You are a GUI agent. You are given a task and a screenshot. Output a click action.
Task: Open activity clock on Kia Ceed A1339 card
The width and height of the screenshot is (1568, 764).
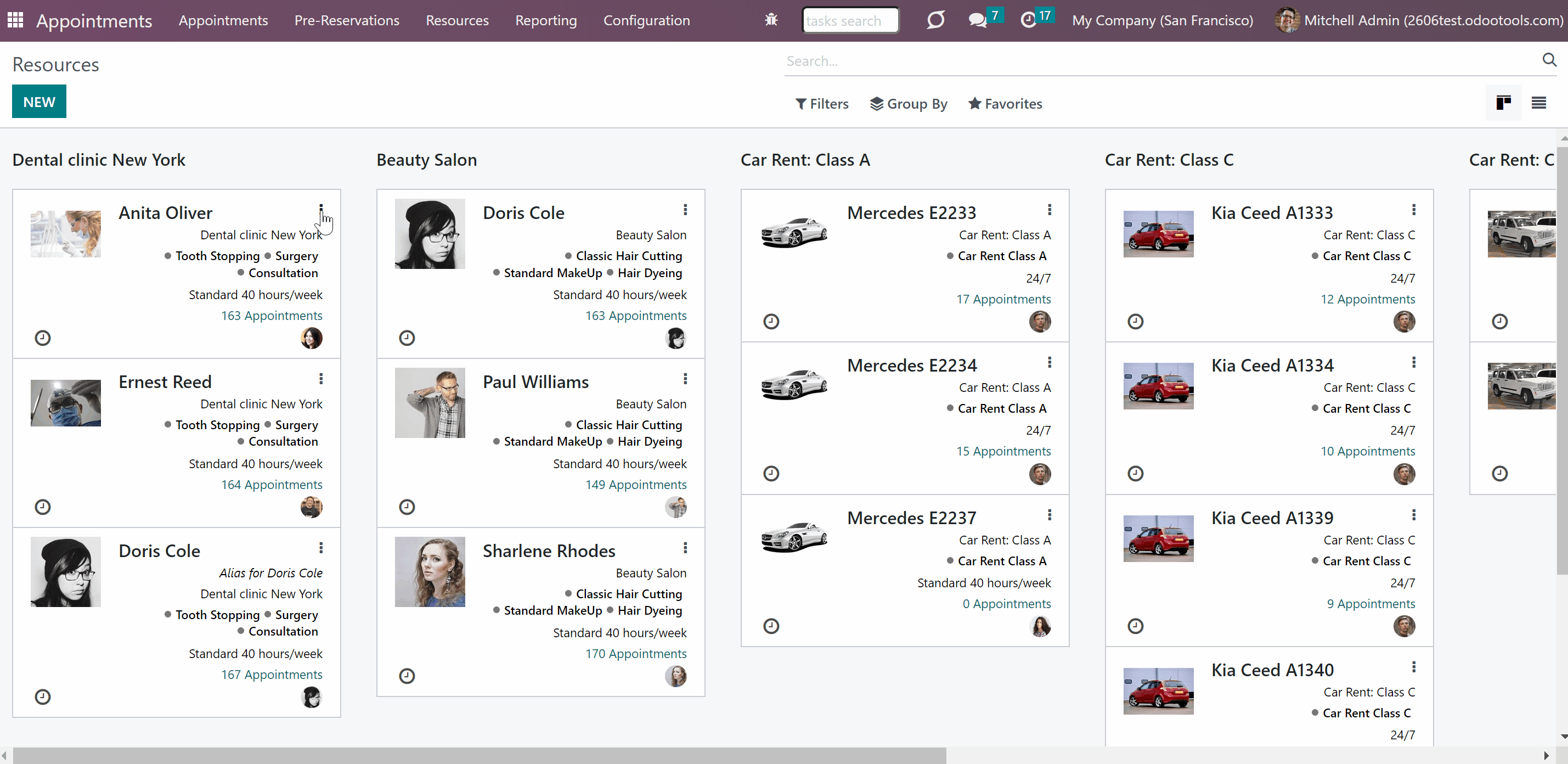[x=1135, y=626]
